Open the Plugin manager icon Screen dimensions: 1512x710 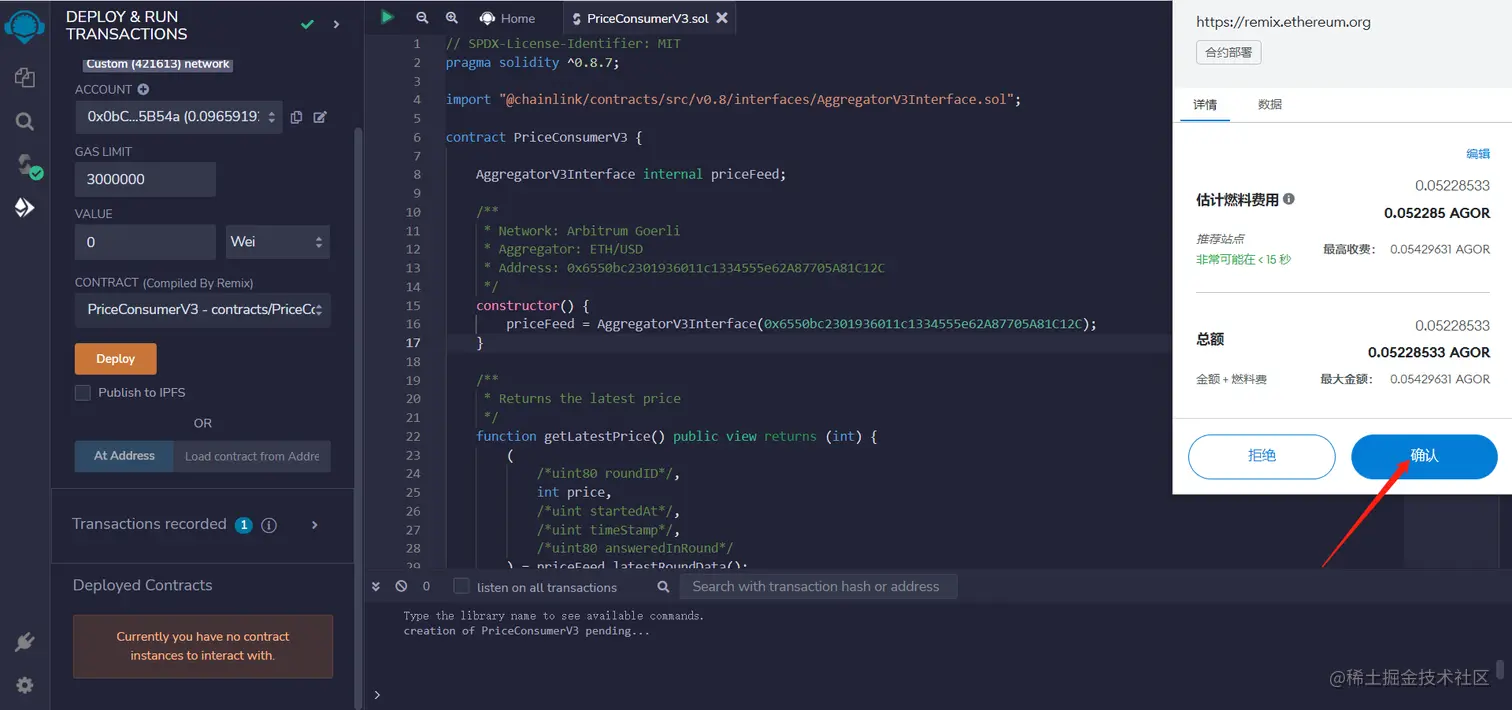(x=25, y=642)
